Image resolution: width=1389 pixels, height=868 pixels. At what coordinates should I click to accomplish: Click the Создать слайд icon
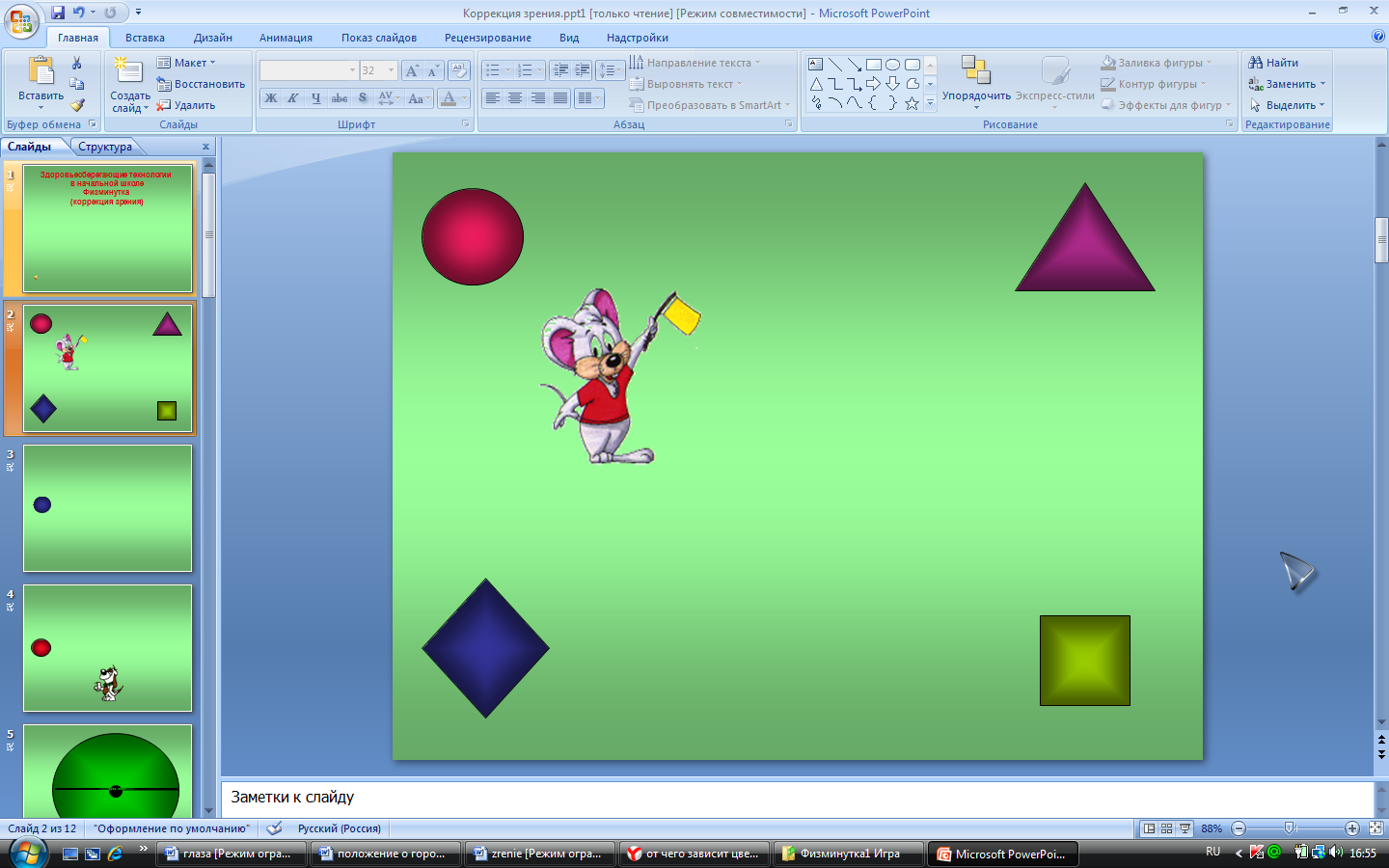pos(129,70)
